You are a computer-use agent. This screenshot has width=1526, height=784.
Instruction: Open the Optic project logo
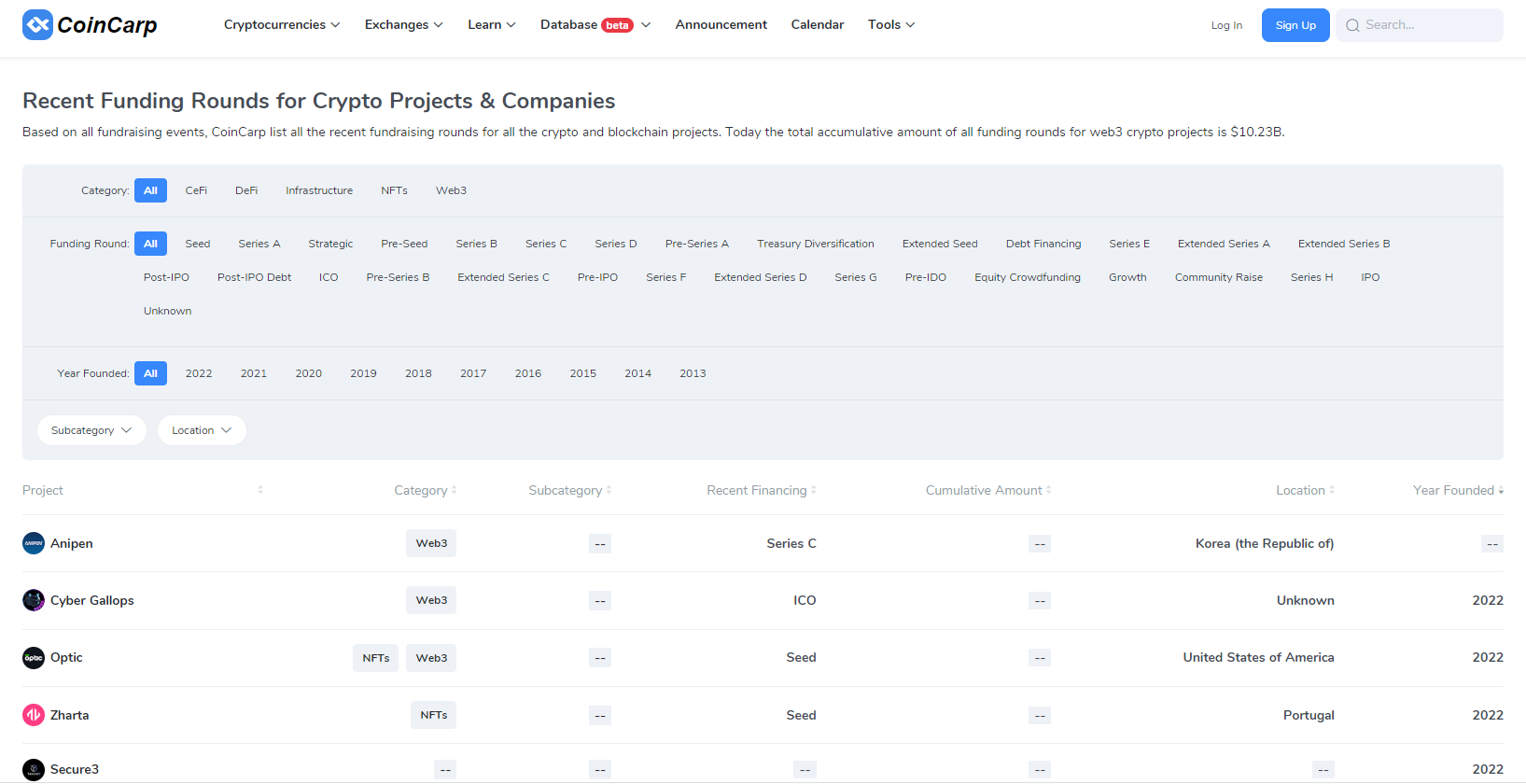click(x=34, y=658)
